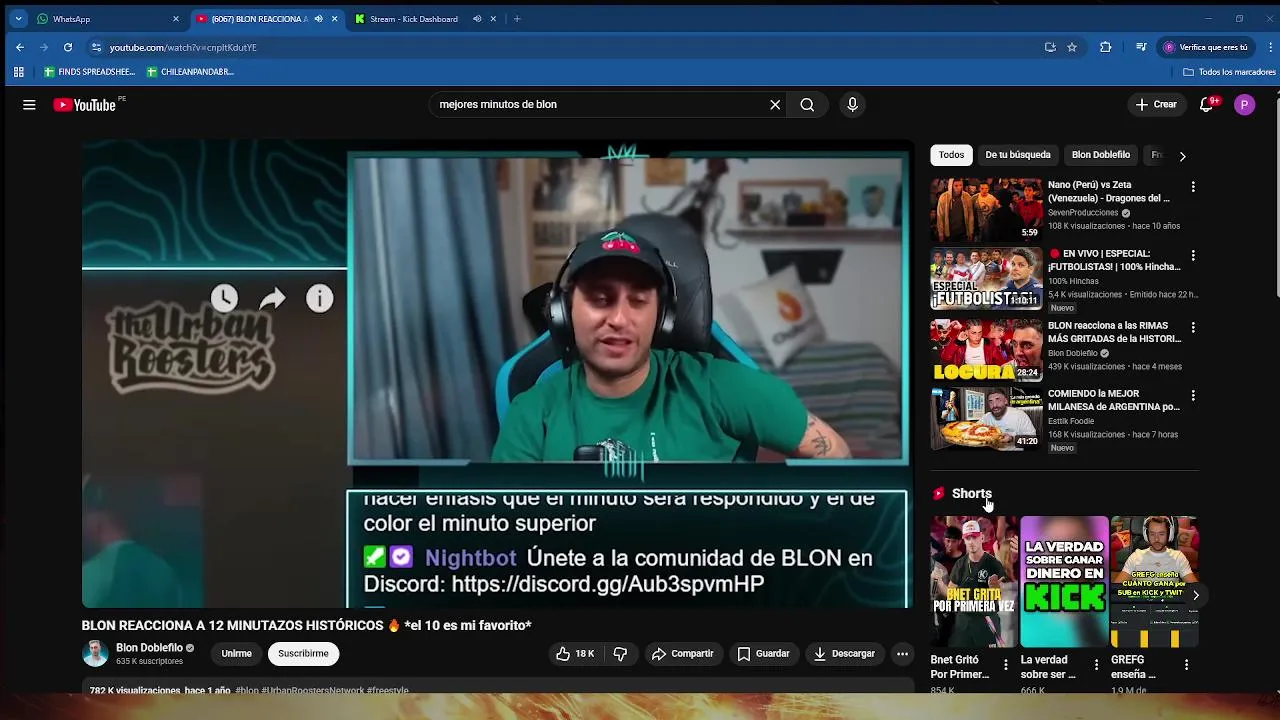
Task: Open Todos los marcadores folder
Action: [x=1229, y=72]
